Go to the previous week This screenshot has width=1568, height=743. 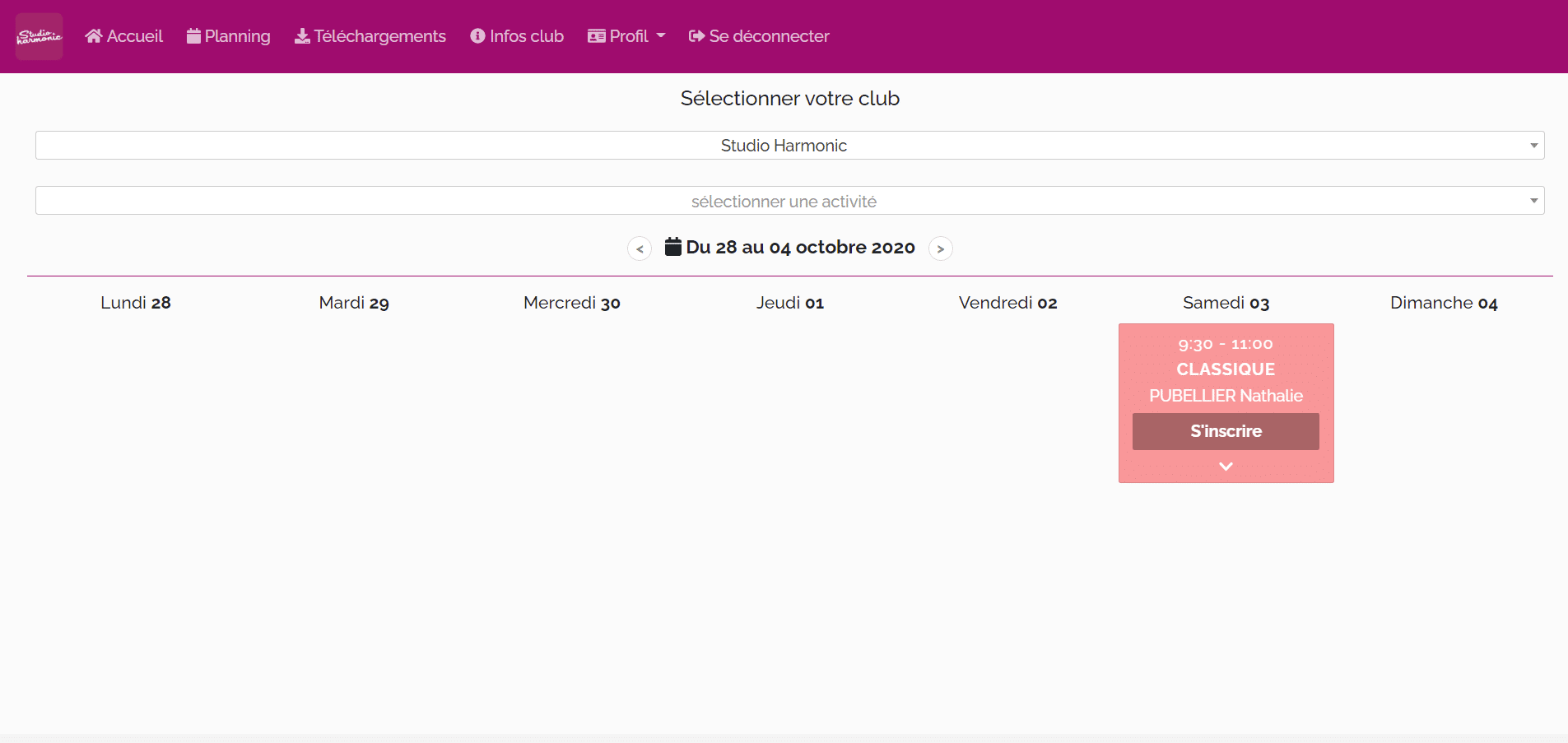(640, 248)
